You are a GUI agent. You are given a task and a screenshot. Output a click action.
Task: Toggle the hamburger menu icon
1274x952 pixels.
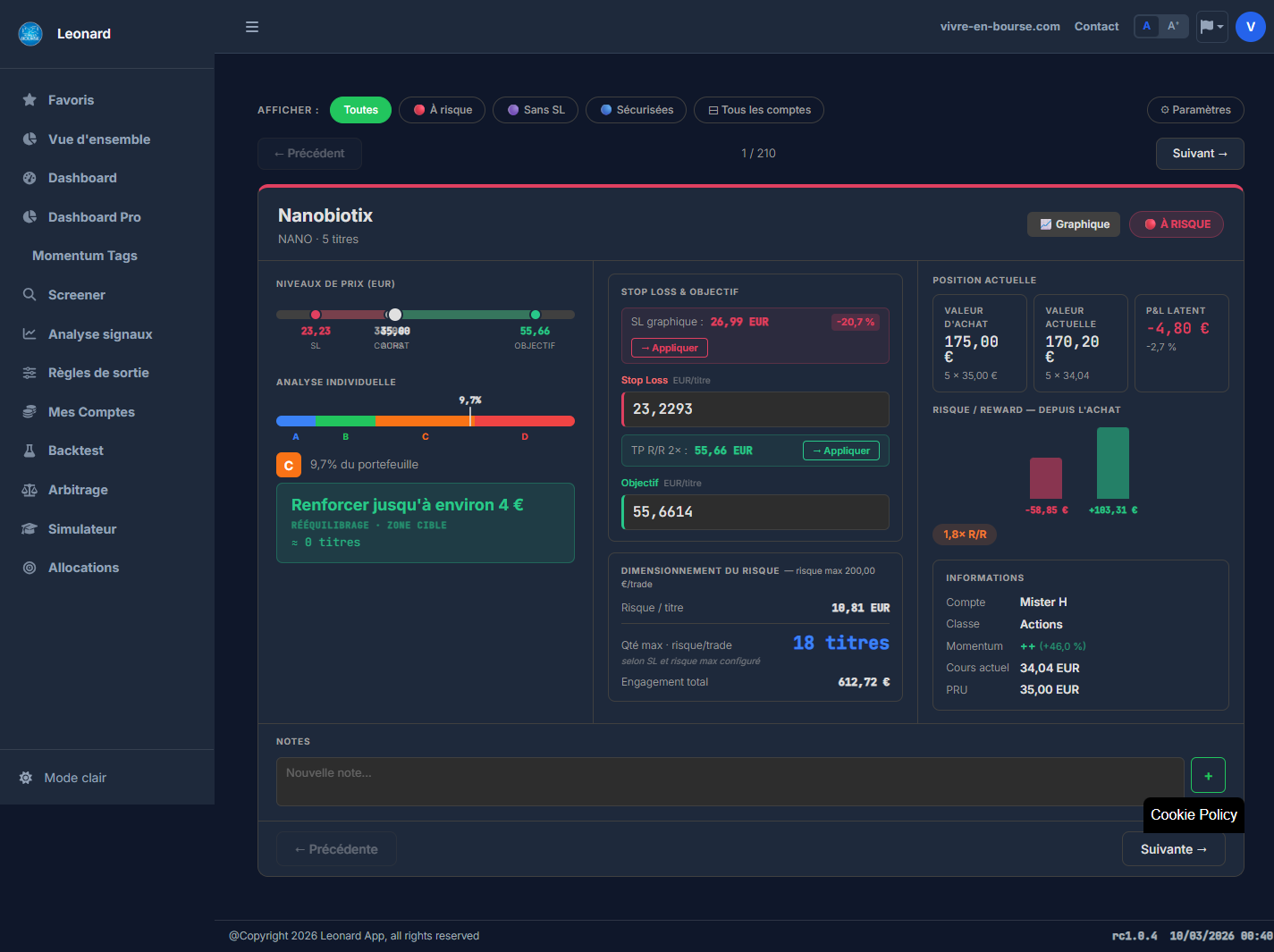click(x=252, y=27)
